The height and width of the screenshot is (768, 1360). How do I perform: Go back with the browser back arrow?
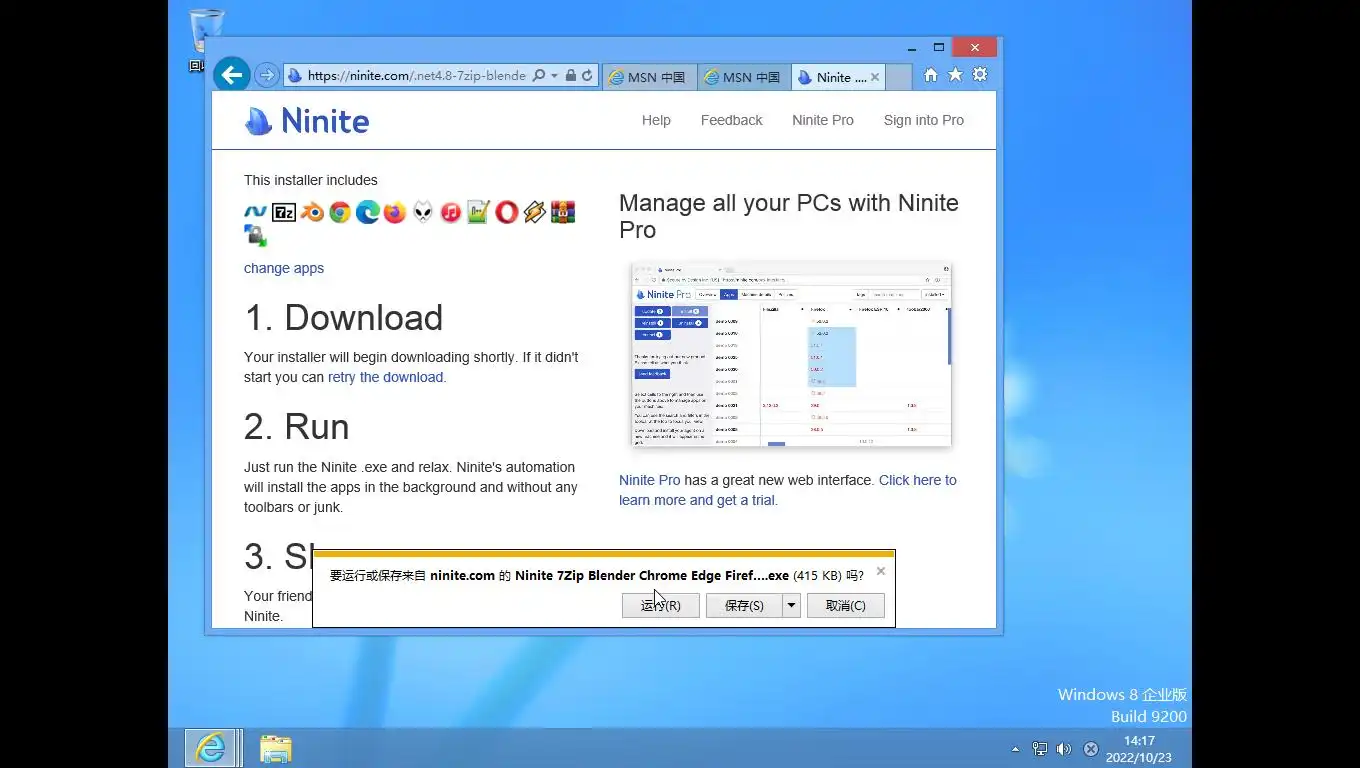(x=231, y=75)
